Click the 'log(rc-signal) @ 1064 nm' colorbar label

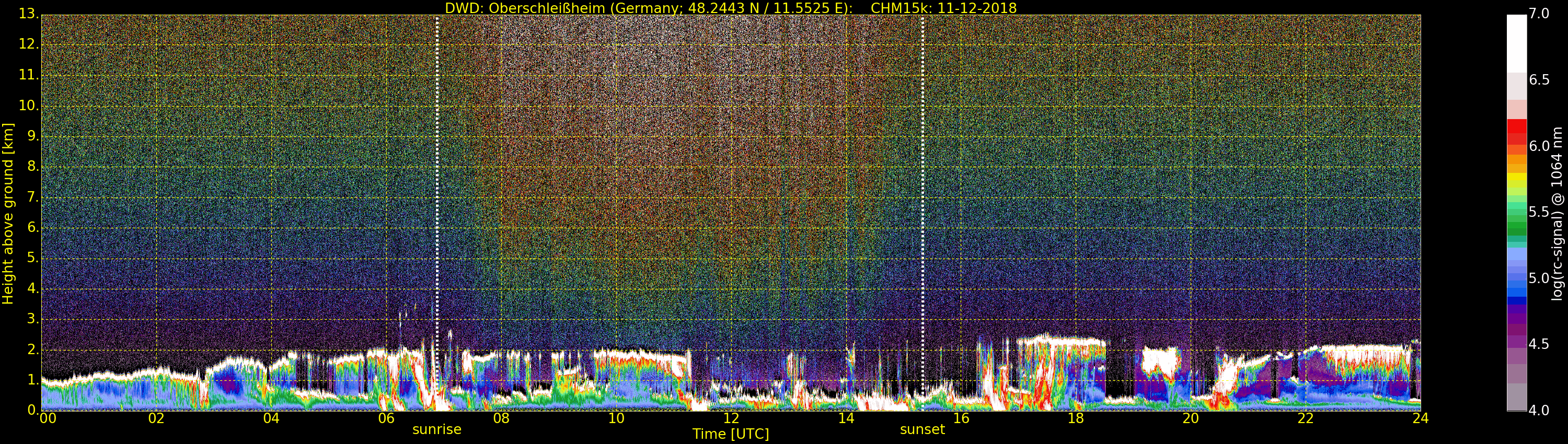coord(1557,214)
